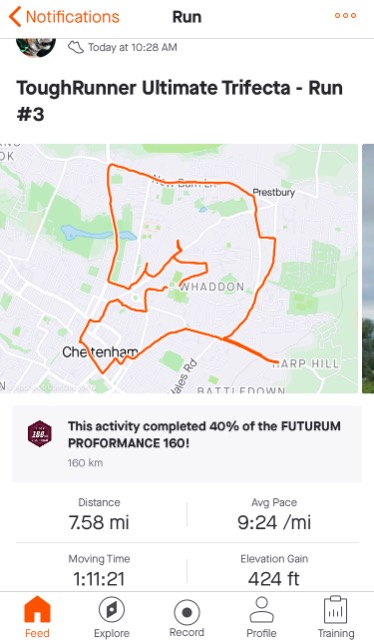Tap the back chevron beside Notifications
Viewport: 374px width, 640px height.
[x=15, y=17]
